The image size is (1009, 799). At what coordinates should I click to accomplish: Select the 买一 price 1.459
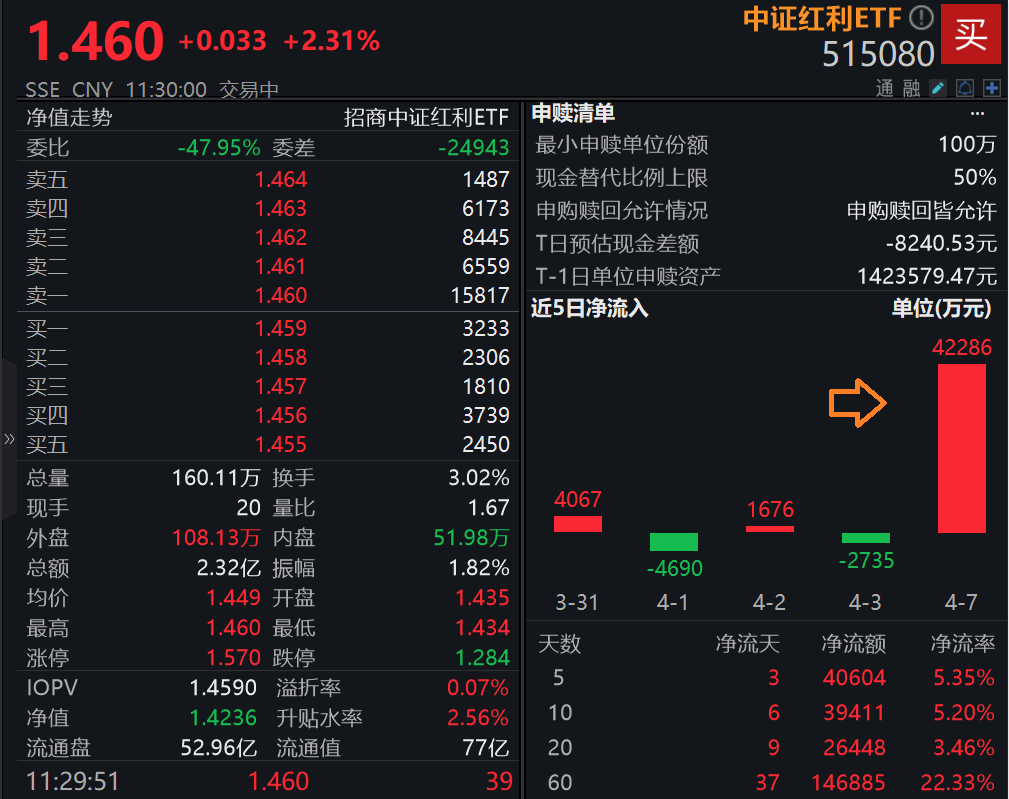tap(281, 329)
